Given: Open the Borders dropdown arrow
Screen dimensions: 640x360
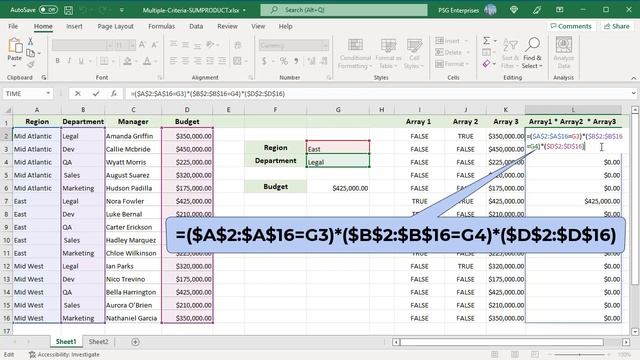Looking at the screenshot, I should pos(113,61).
